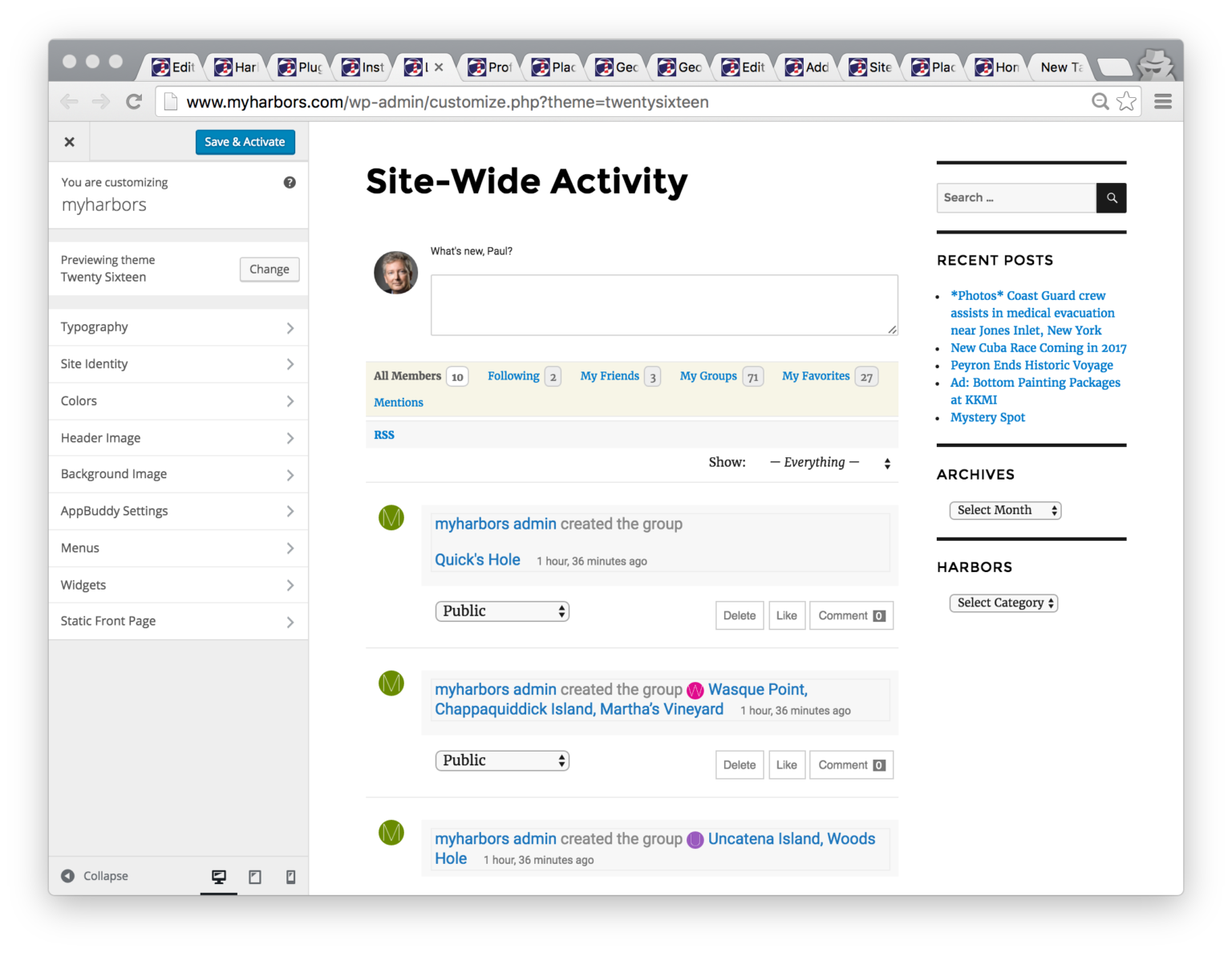Open Peyron Ends Historic Voyage post
The image size is (1232, 953).
(x=1031, y=365)
